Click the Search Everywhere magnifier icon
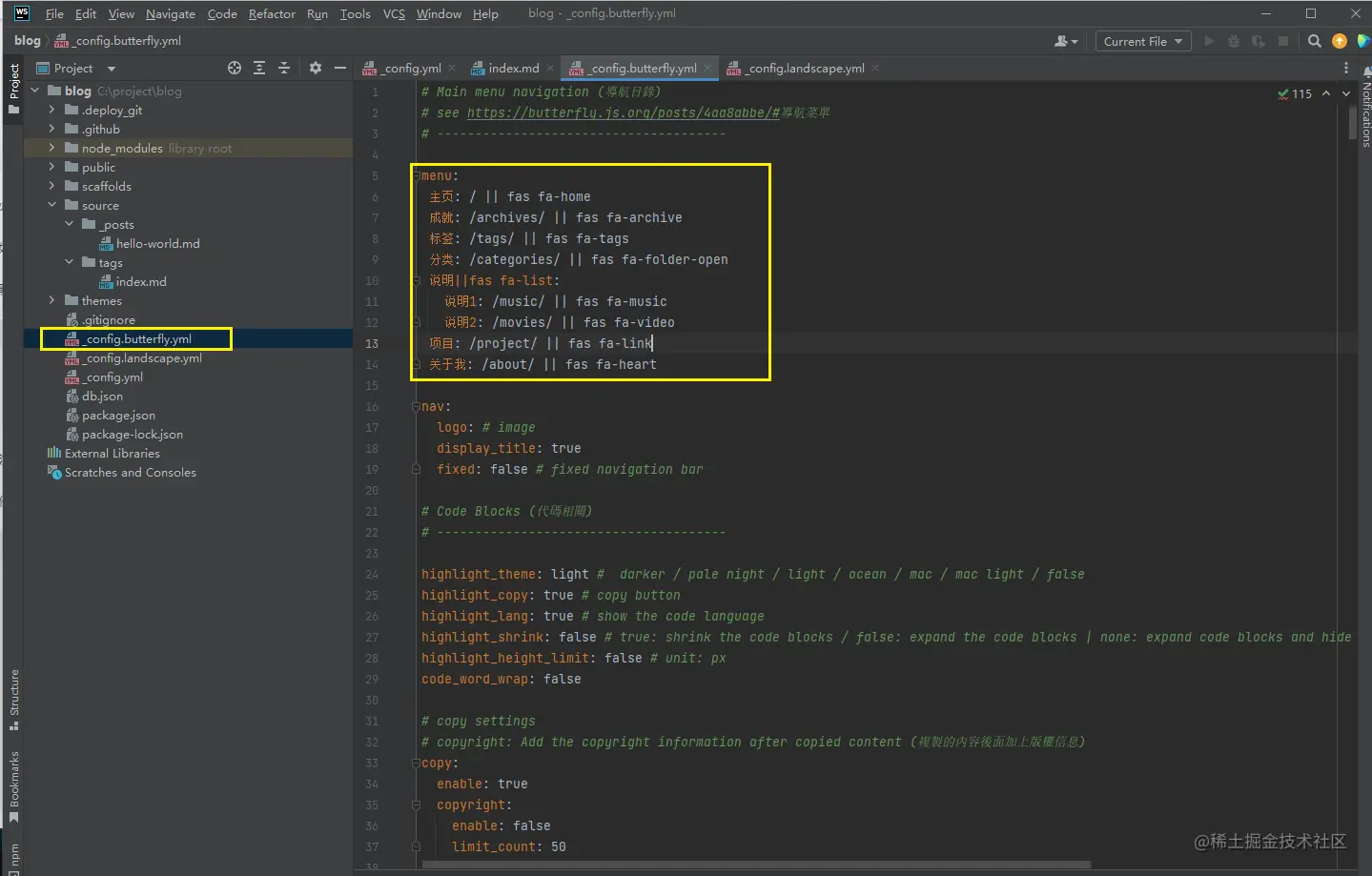1372x876 pixels. (x=1315, y=41)
